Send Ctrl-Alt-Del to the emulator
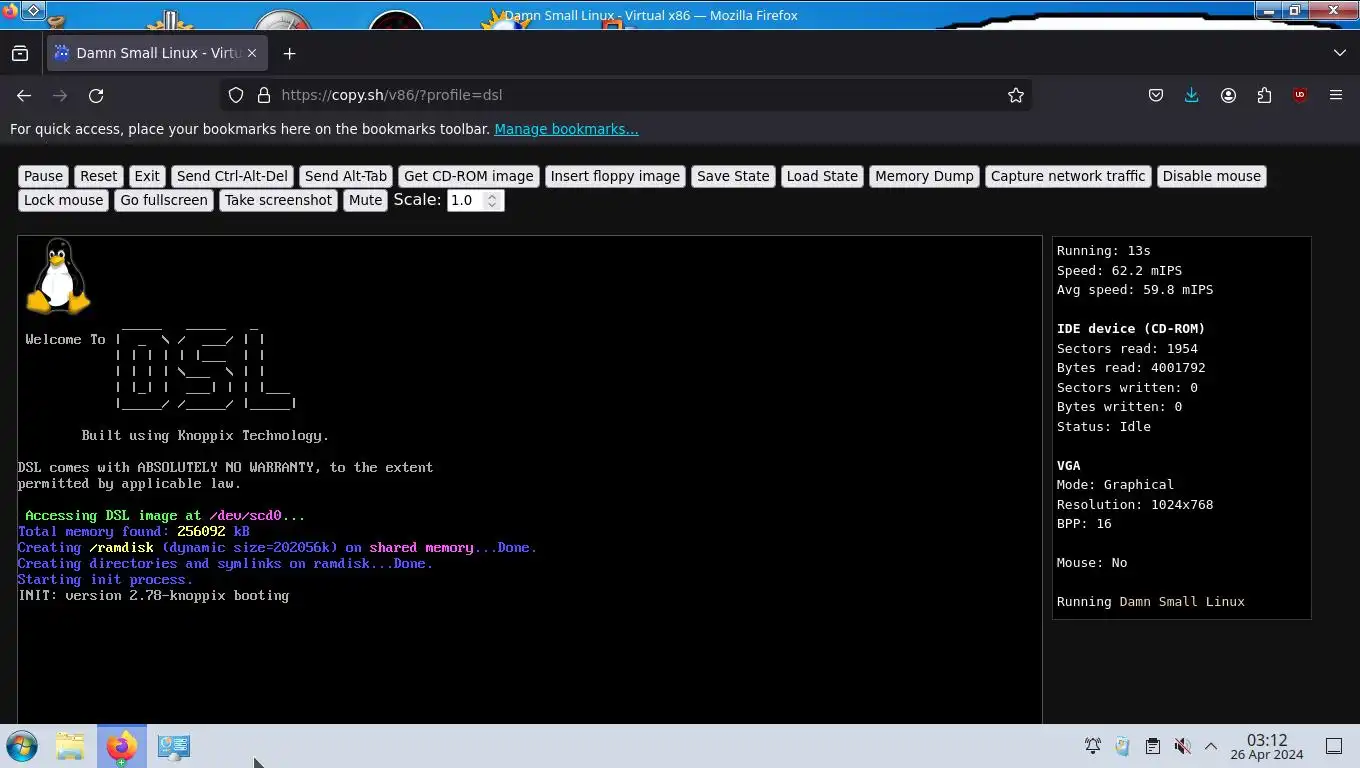Image resolution: width=1360 pixels, height=768 pixels. coord(232,176)
